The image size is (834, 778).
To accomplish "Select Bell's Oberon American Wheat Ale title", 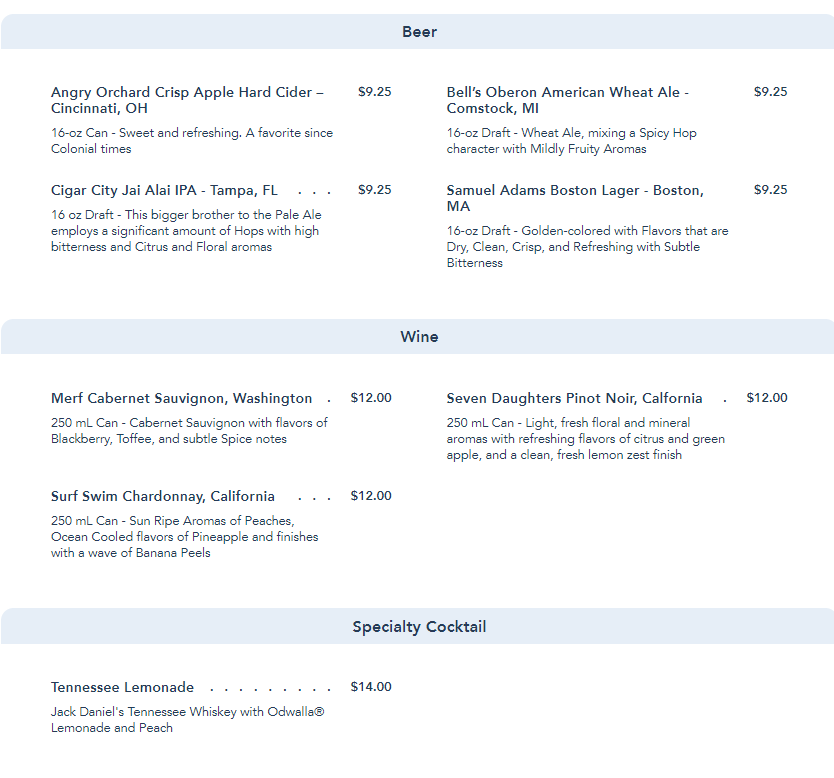I will click(567, 100).
